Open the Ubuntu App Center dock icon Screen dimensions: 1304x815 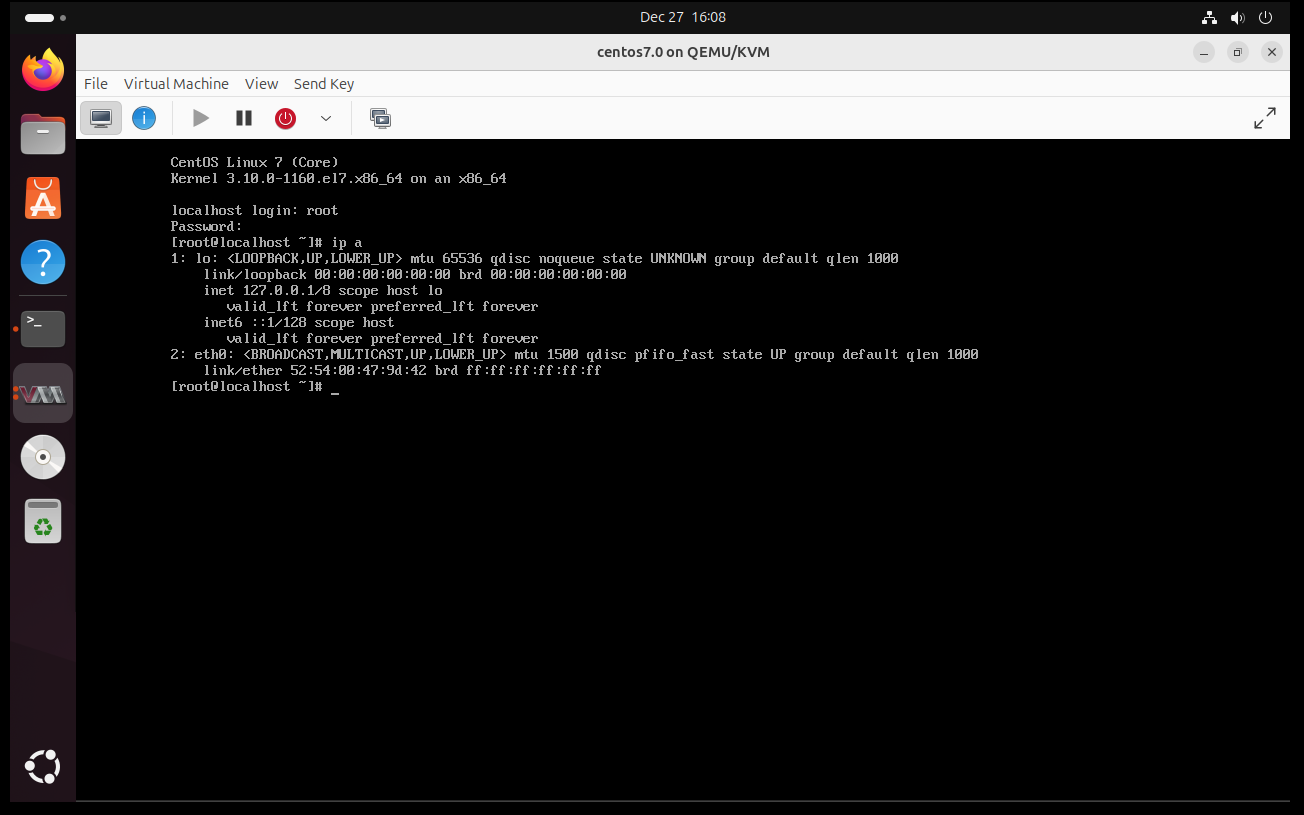(43, 198)
